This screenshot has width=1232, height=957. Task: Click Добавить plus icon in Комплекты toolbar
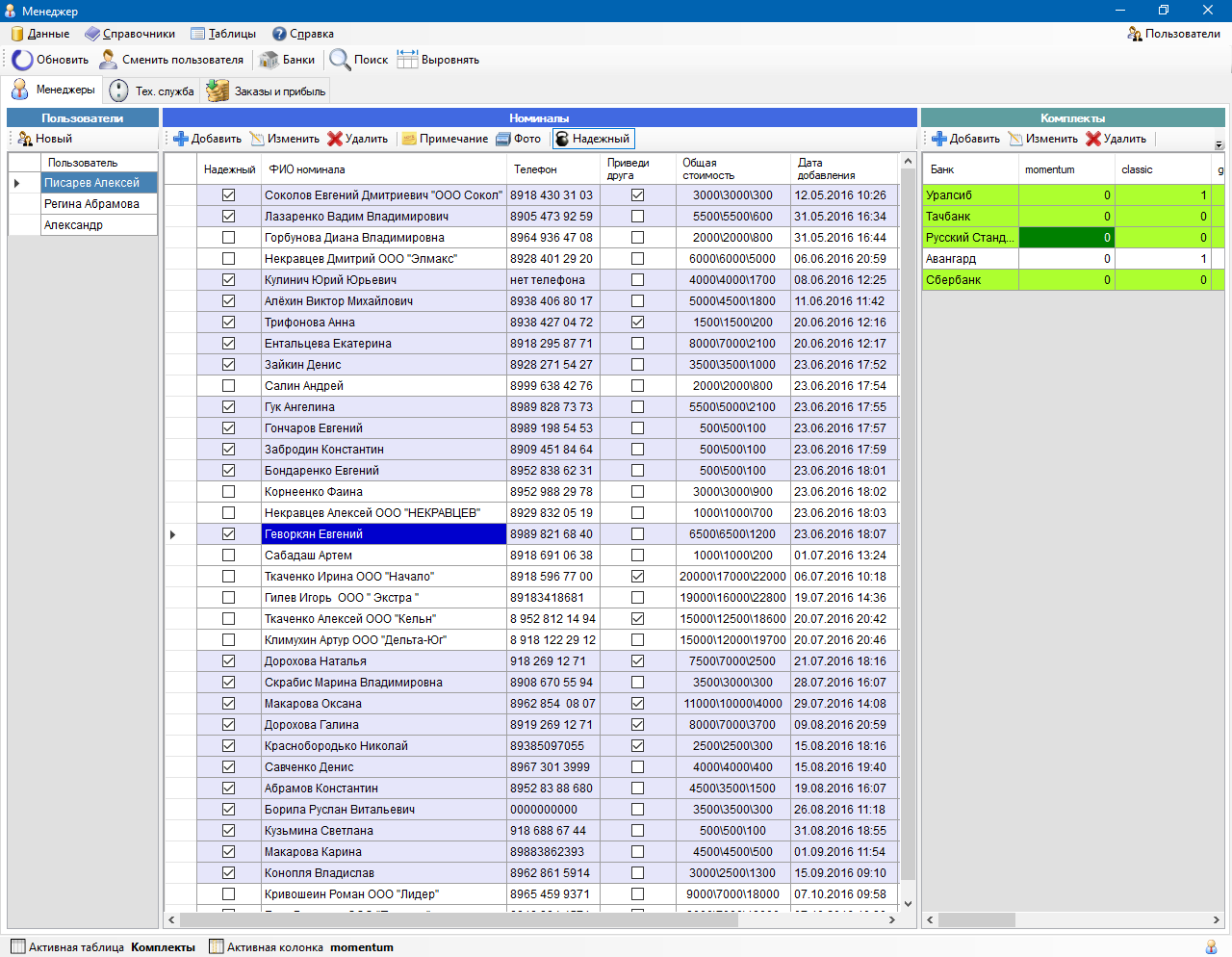tap(939, 139)
